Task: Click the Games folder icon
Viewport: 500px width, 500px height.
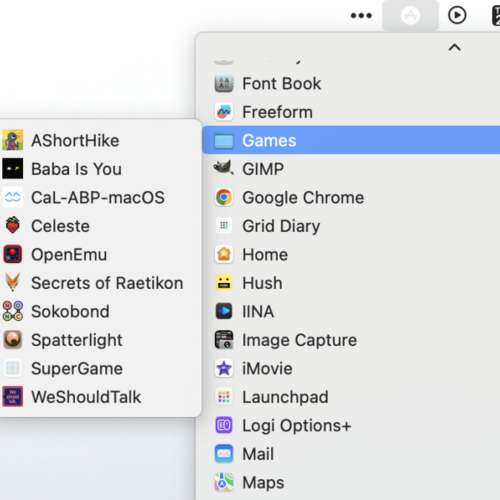Action: point(224,140)
